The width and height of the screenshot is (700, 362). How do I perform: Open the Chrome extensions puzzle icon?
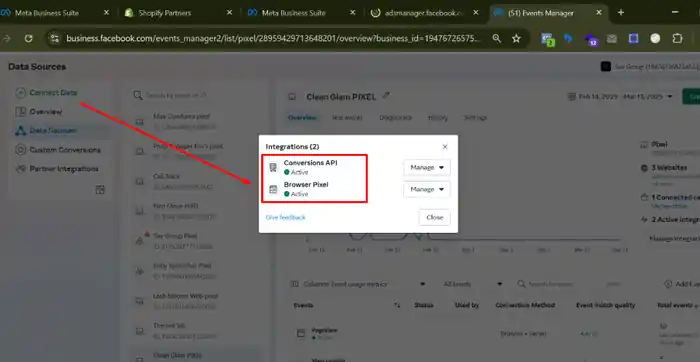click(677, 39)
